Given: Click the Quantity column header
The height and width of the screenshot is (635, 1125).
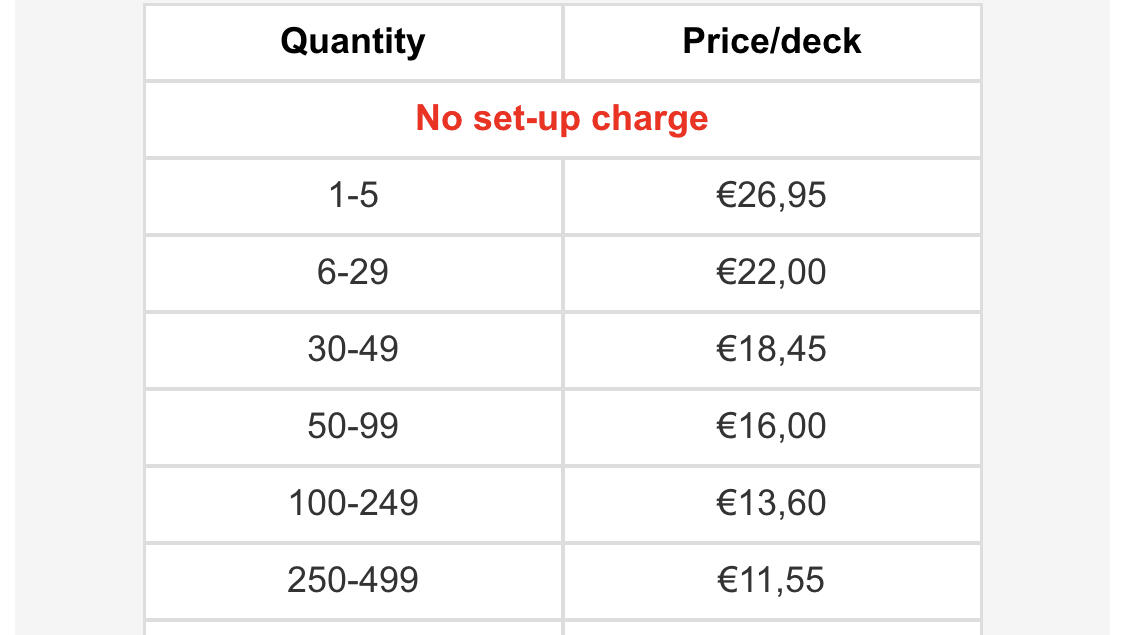Looking at the screenshot, I should 353,42.
